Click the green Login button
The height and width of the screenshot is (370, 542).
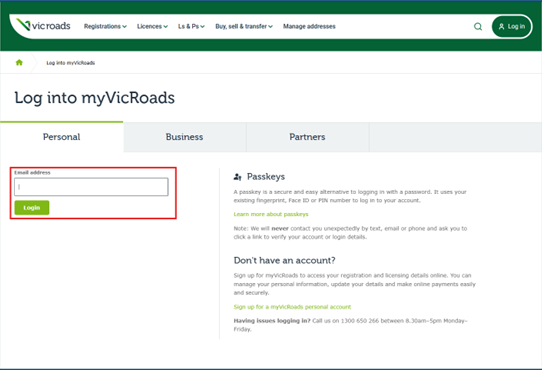(32, 207)
